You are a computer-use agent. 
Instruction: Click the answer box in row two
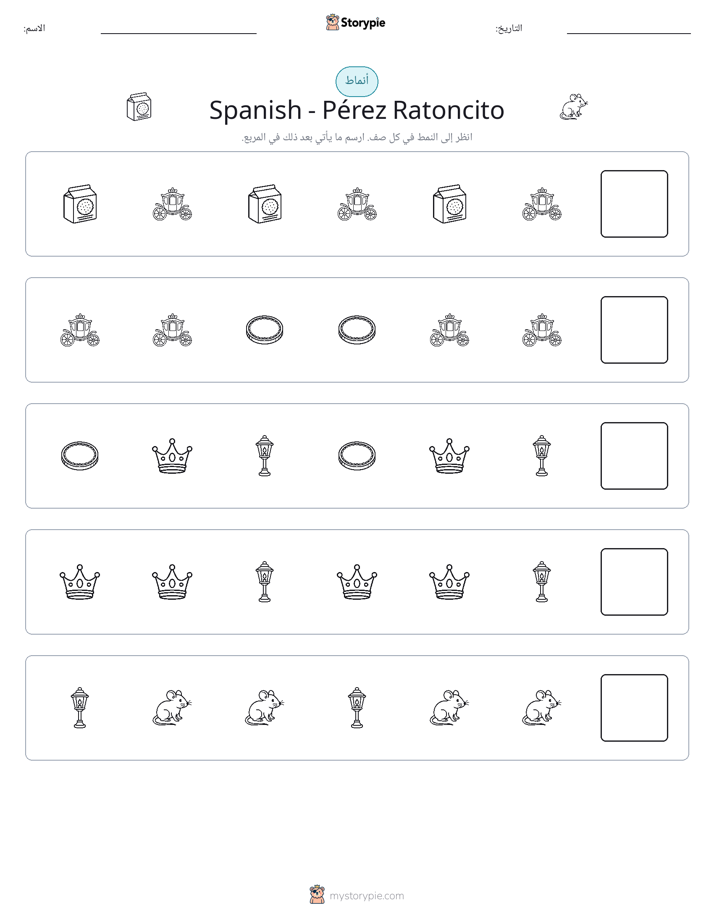point(634,330)
